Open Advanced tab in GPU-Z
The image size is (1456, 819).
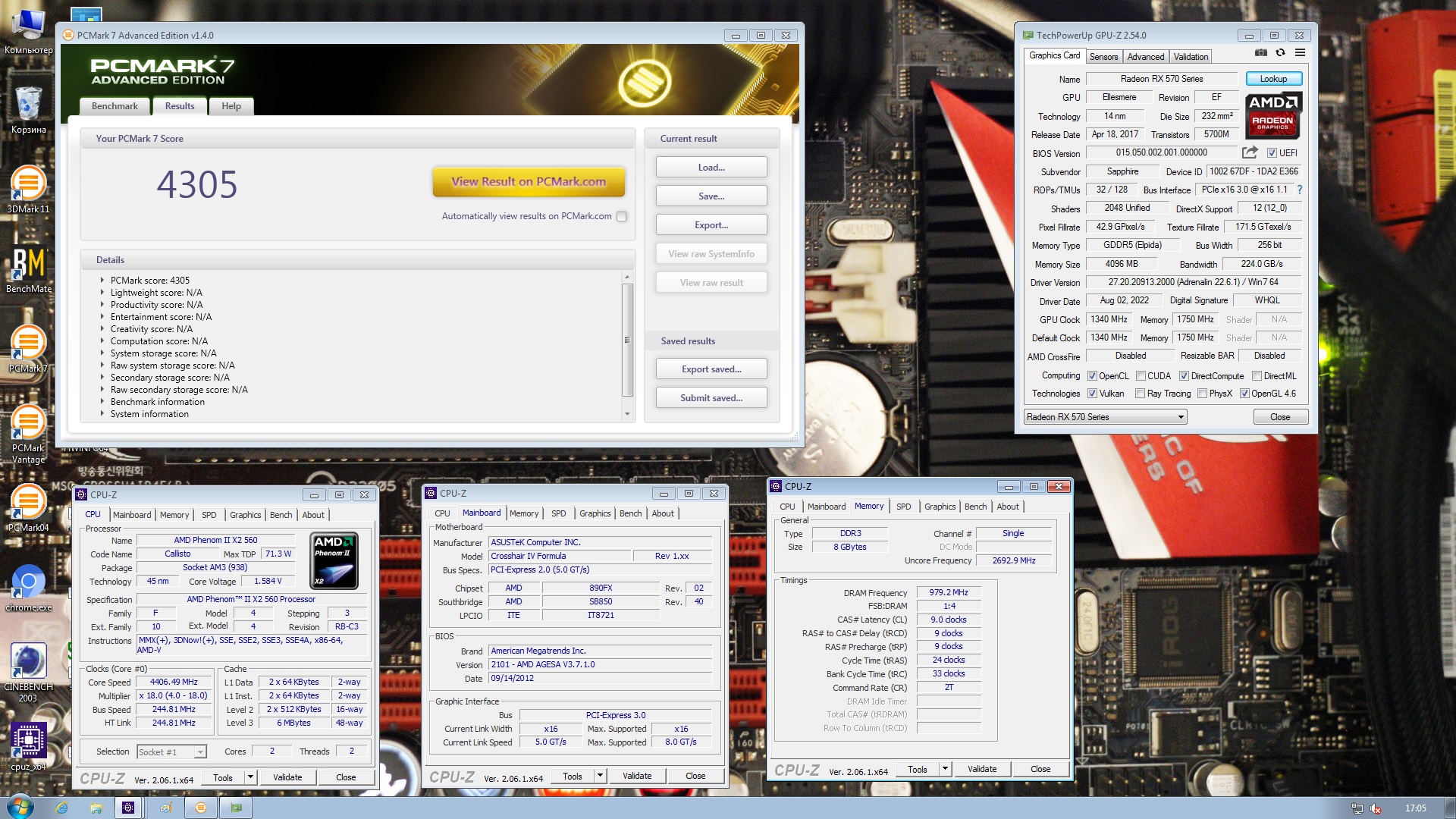1145,57
